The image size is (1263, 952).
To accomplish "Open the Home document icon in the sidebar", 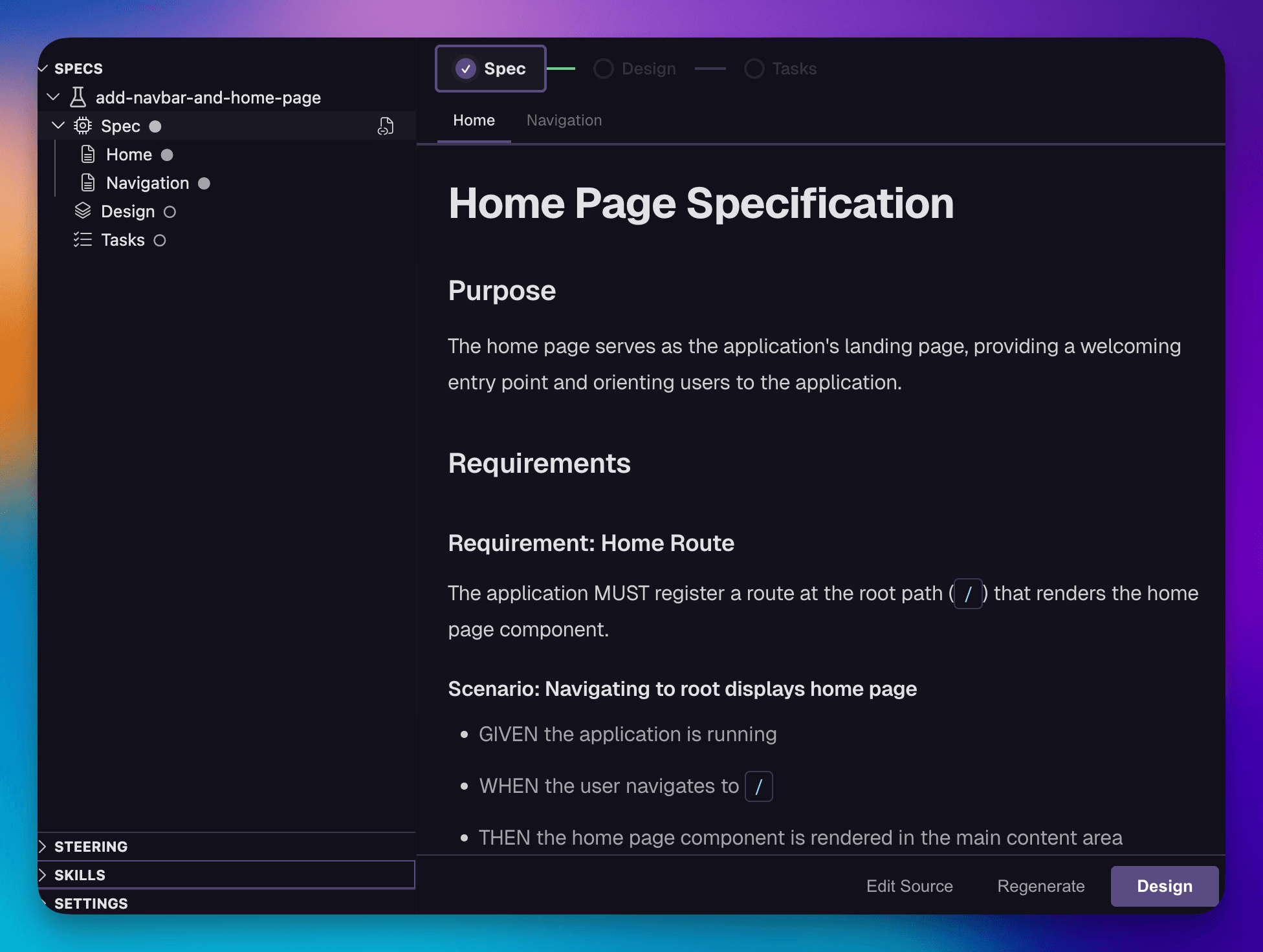I will (x=88, y=154).
